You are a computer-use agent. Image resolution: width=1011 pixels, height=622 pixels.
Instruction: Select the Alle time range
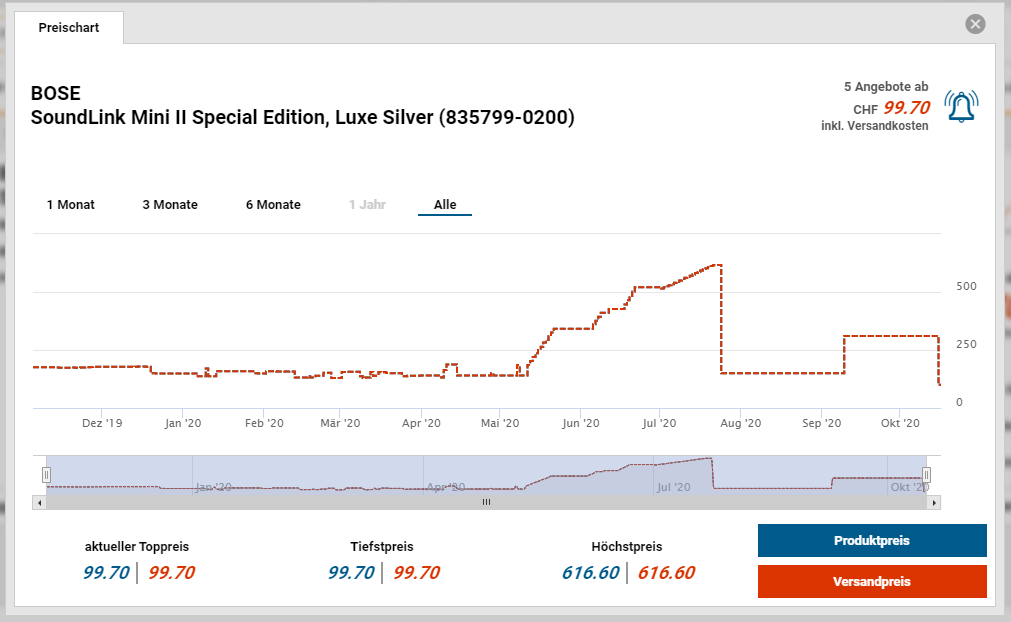tap(445, 205)
